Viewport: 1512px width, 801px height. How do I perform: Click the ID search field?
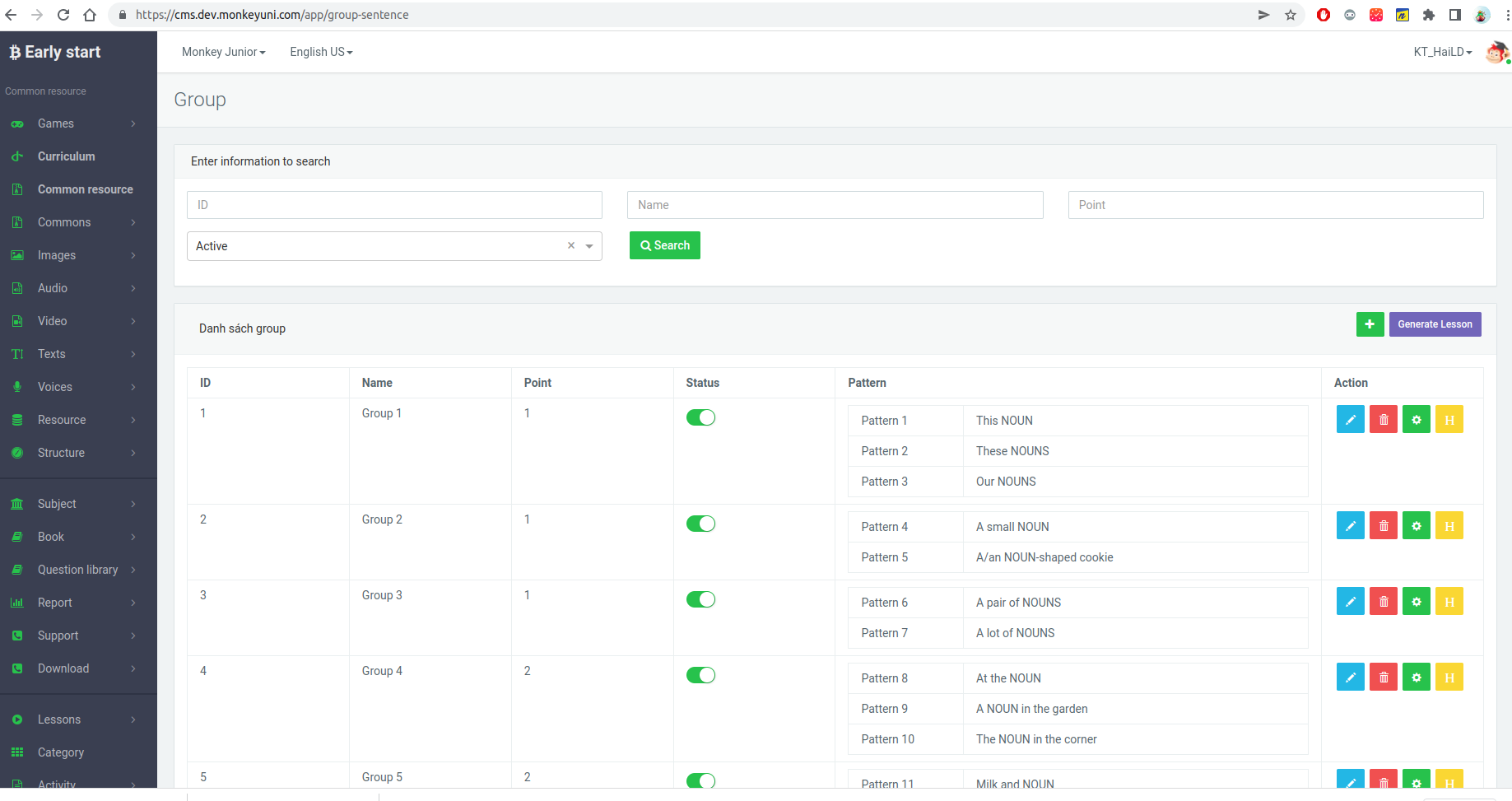click(x=394, y=205)
